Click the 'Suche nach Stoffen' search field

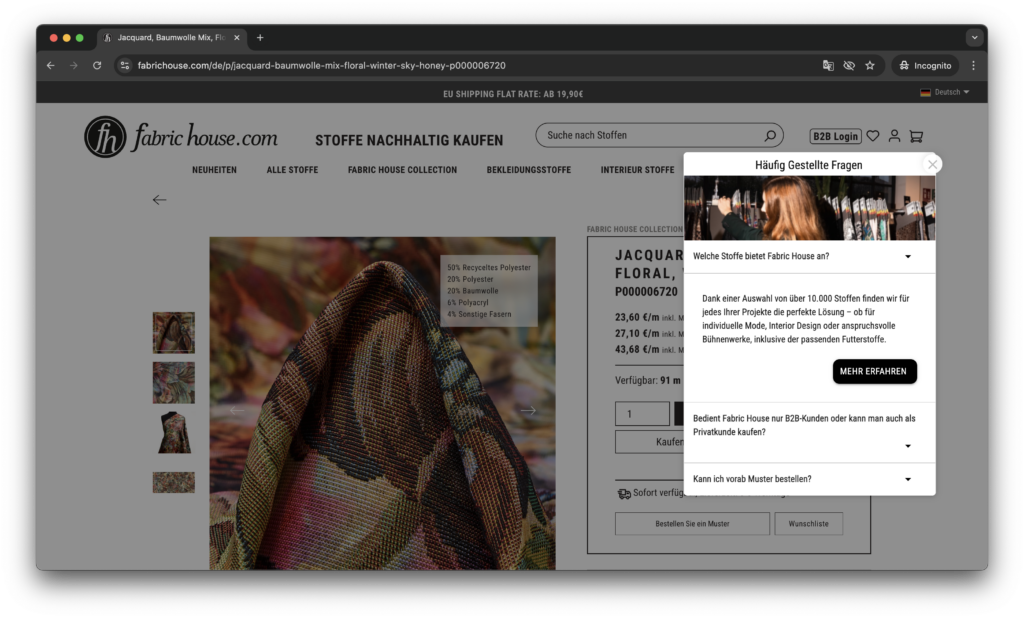point(650,136)
